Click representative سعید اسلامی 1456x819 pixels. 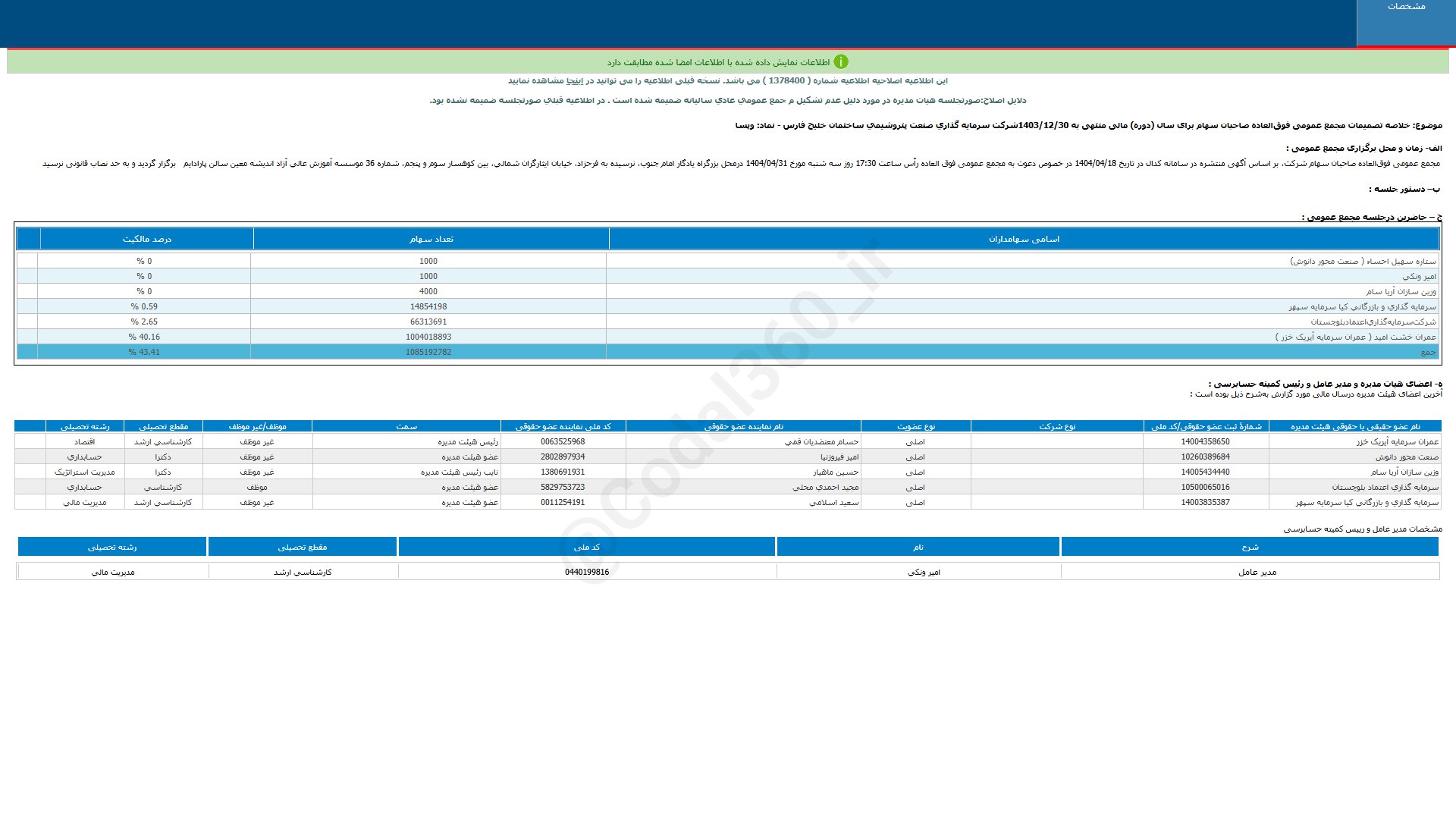pos(833,502)
